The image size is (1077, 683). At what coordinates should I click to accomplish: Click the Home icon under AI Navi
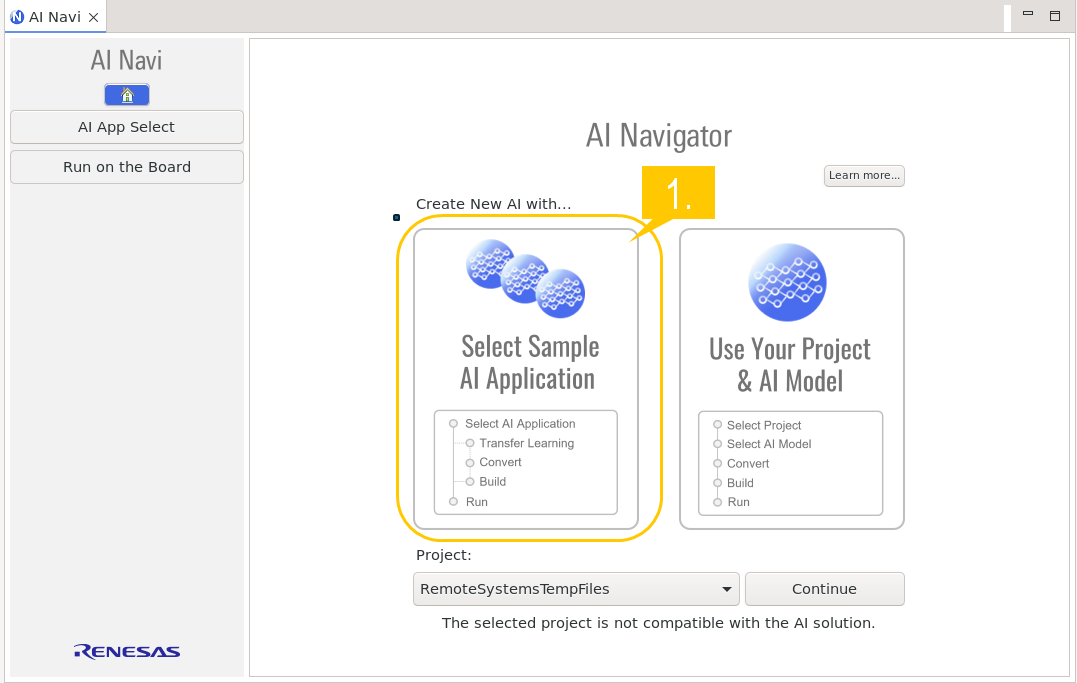(x=127, y=95)
